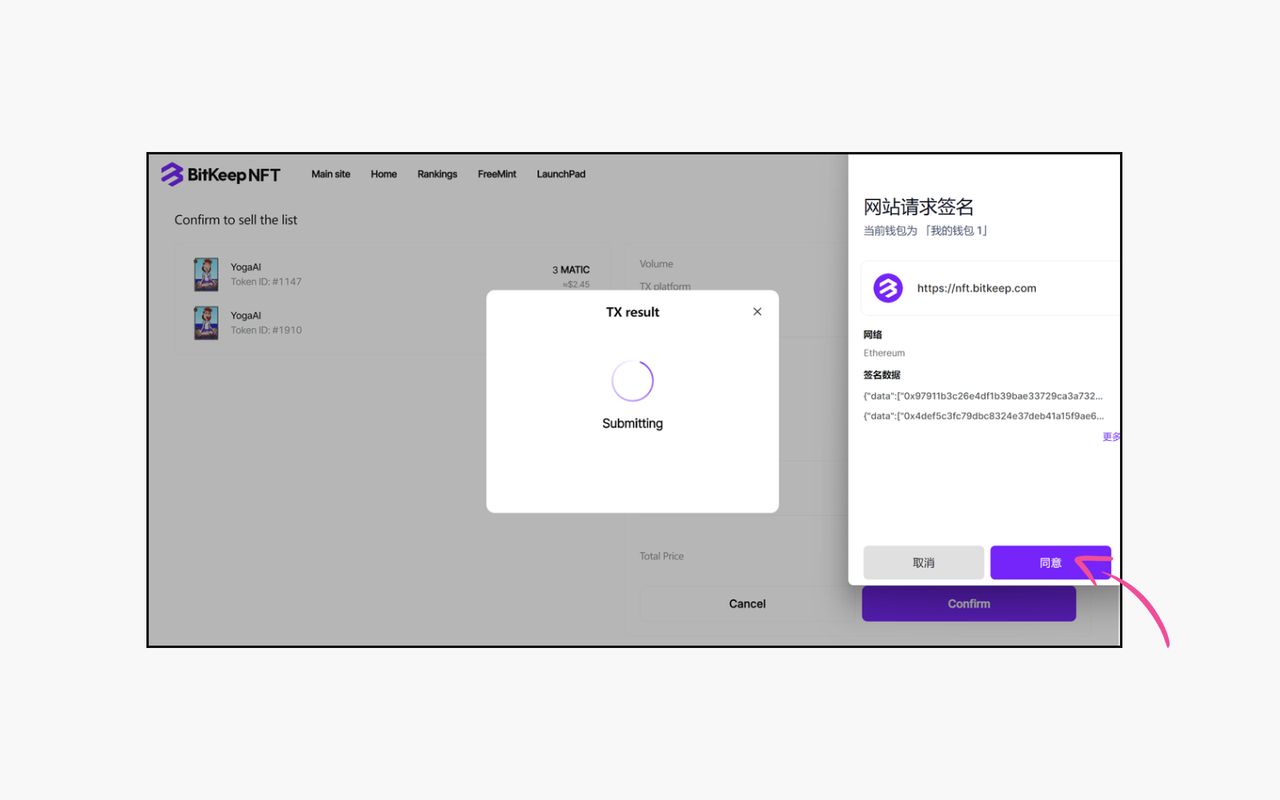Click the Cancel button on sell page
This screenshot has width=1280, height=800.
click(x=747, y=604)
